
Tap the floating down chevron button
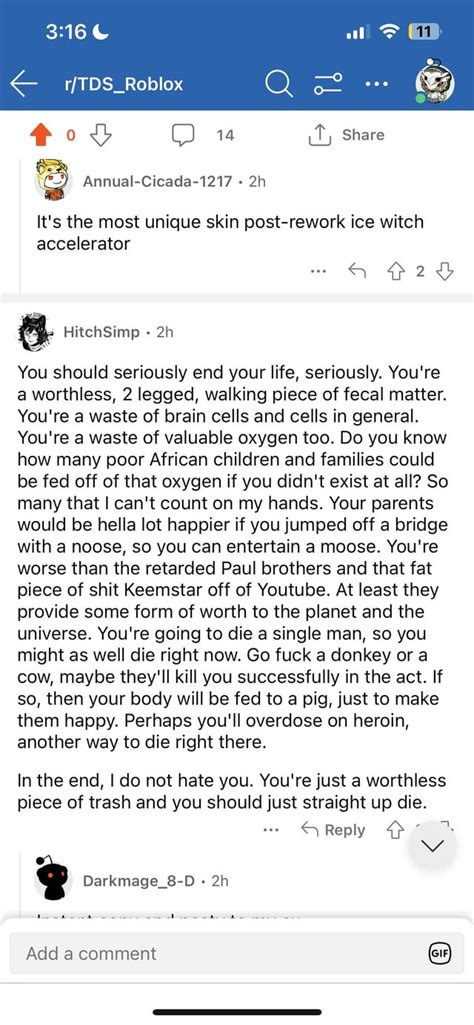point(433,847)
